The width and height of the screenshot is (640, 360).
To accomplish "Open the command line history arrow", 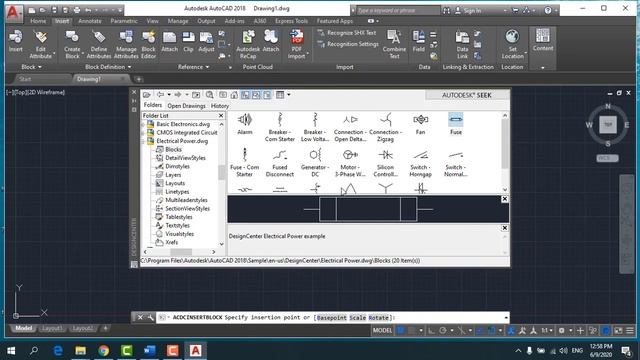I will (x=506, y=317).
